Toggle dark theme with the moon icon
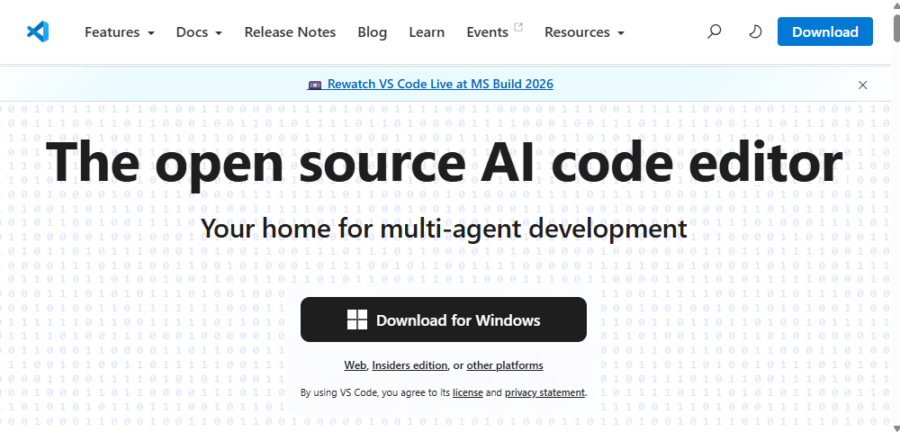 click(755, 32)
